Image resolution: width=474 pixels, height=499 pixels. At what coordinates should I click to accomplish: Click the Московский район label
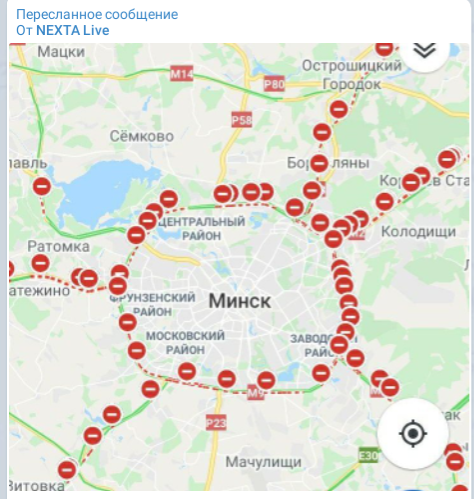point(185,343)
